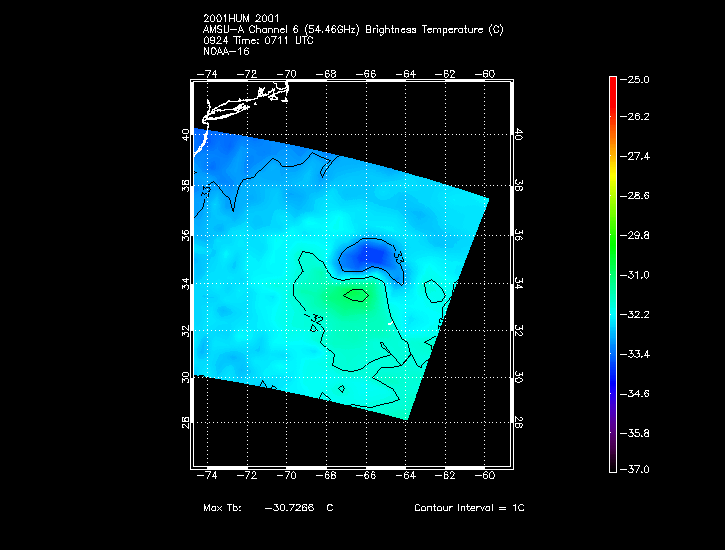The width and height of the screenshot is (725, 550).
Task: Click the Max Tb value -30.7266
Action: (x=289, y=508)
